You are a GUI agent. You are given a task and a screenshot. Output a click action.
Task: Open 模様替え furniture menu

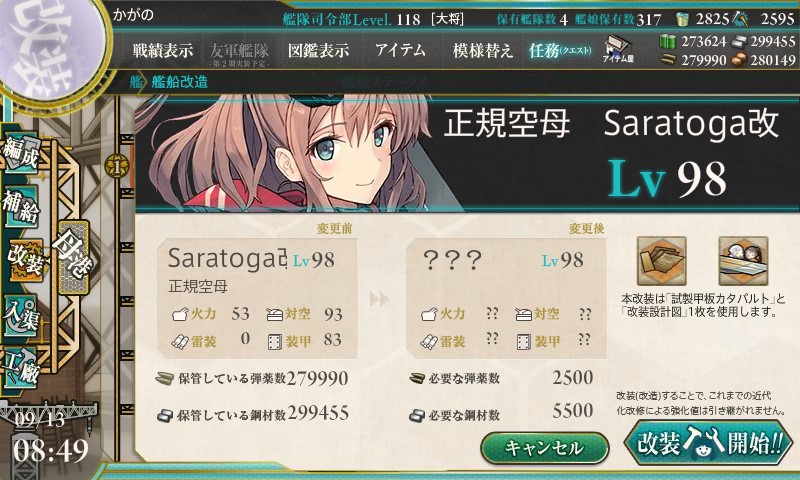coord(482,50)
